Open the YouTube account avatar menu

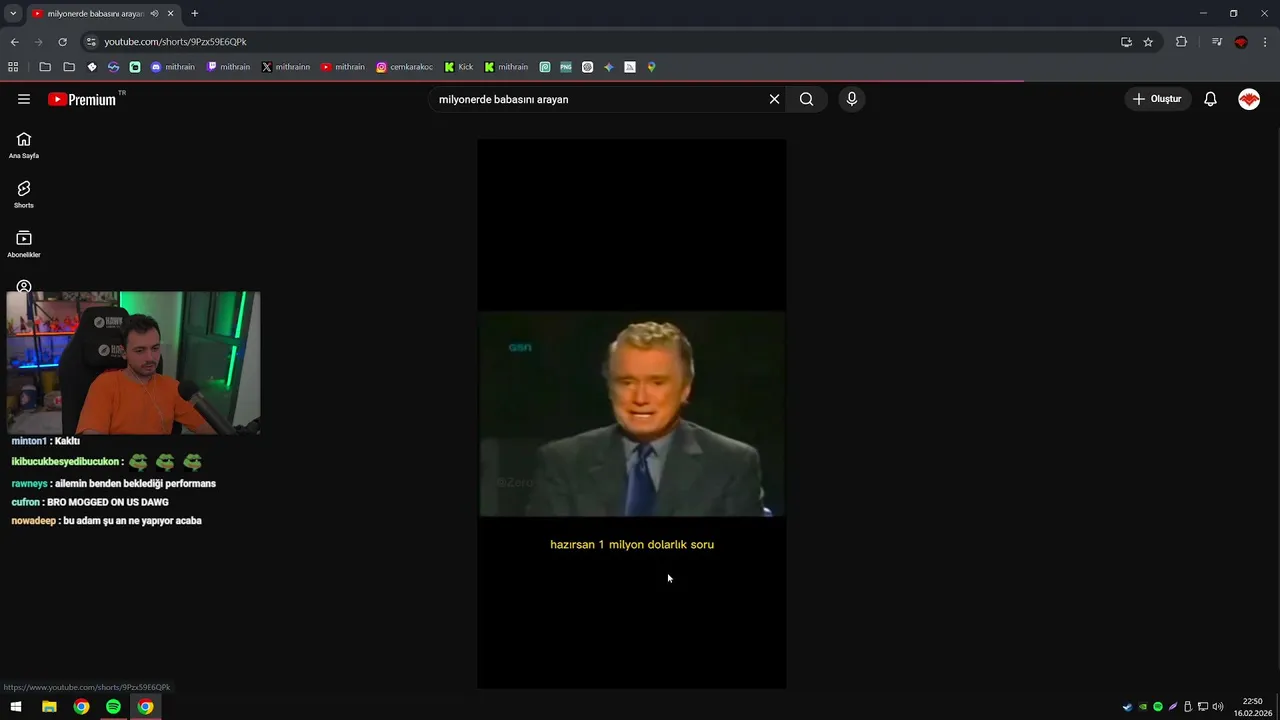1249,99
